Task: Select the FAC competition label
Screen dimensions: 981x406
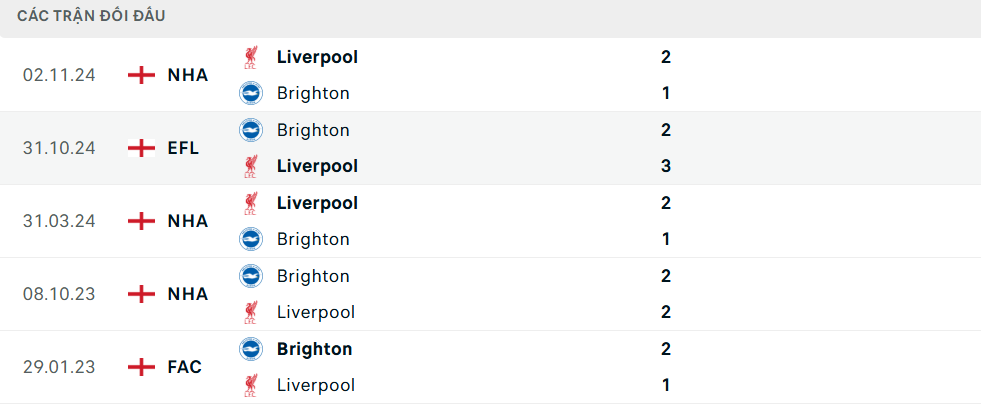Action: (185, 367)
